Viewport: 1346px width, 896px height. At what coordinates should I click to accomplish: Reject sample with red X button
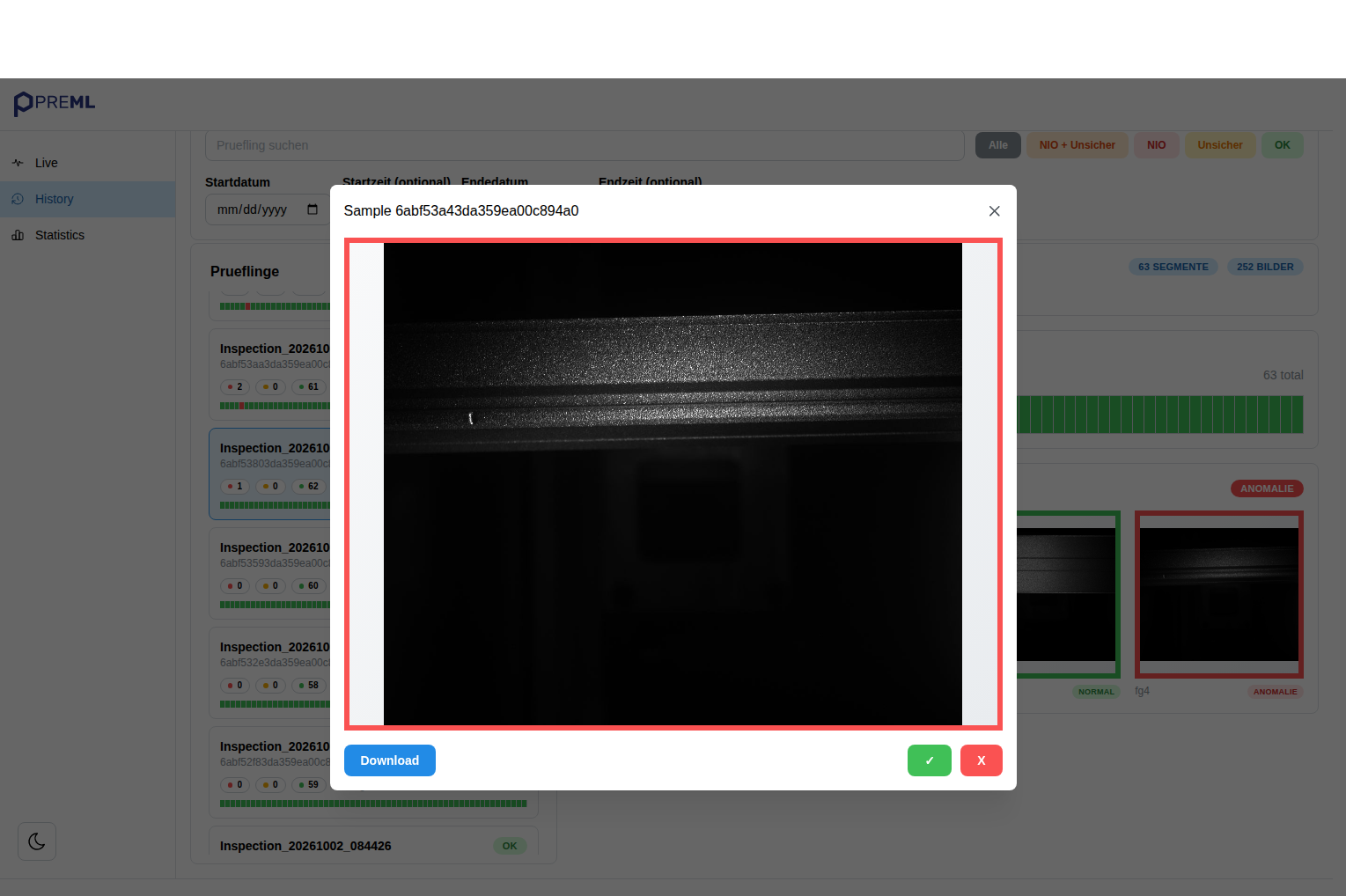point(982,760)
